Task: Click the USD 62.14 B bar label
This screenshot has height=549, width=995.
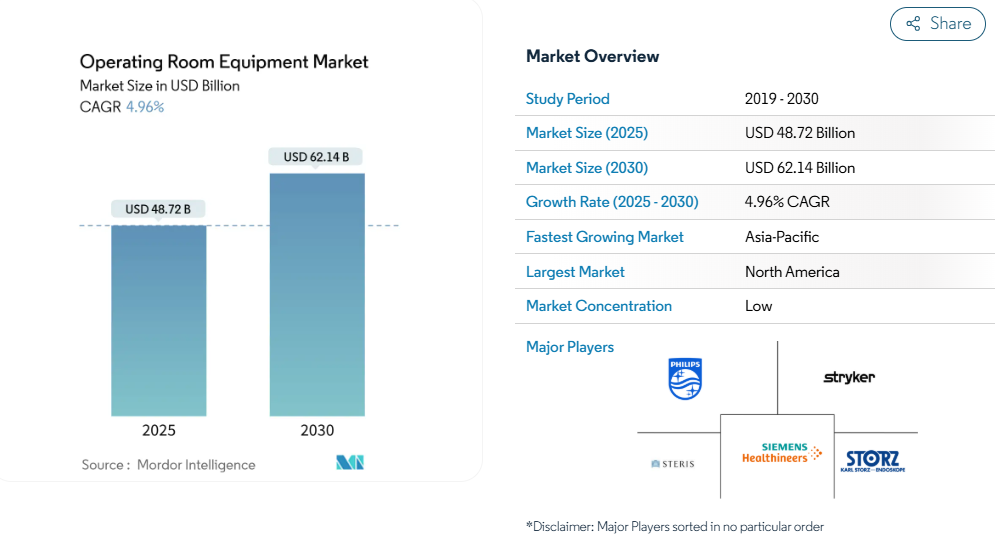Action: click(x=316, y=157)
